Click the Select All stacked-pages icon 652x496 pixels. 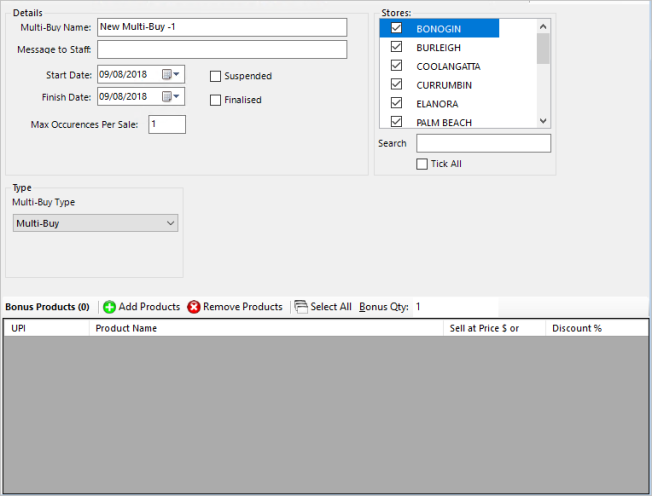click(x=300, y=307)
